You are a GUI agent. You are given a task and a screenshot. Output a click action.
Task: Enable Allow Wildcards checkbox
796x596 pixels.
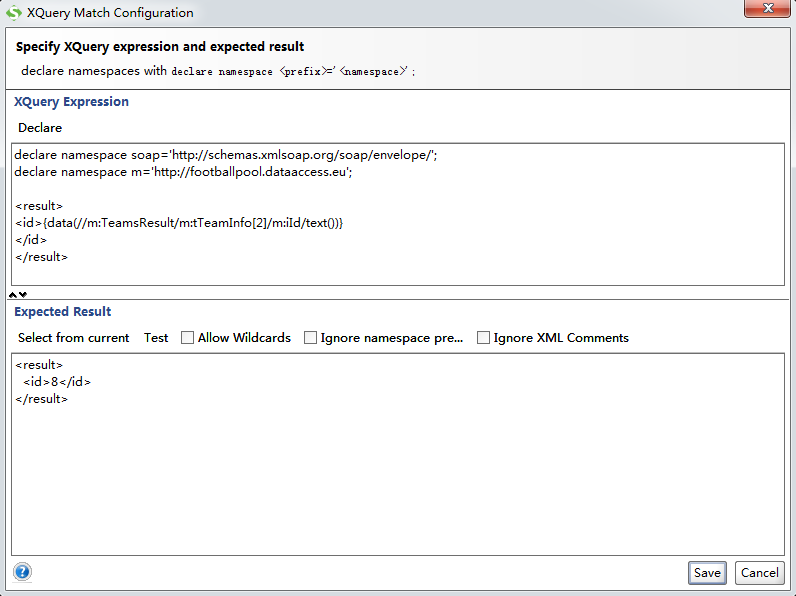tap(187, 338)
